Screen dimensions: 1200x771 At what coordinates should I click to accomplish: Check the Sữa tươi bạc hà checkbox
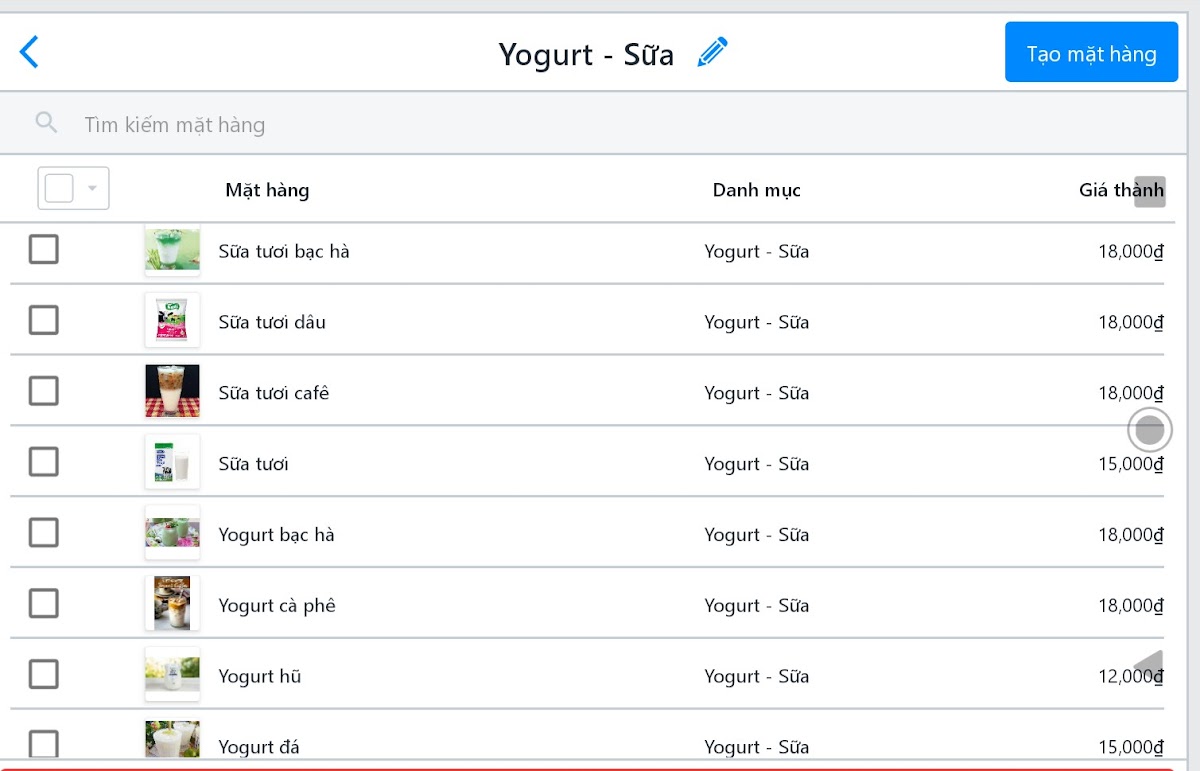tap(43, 249)
